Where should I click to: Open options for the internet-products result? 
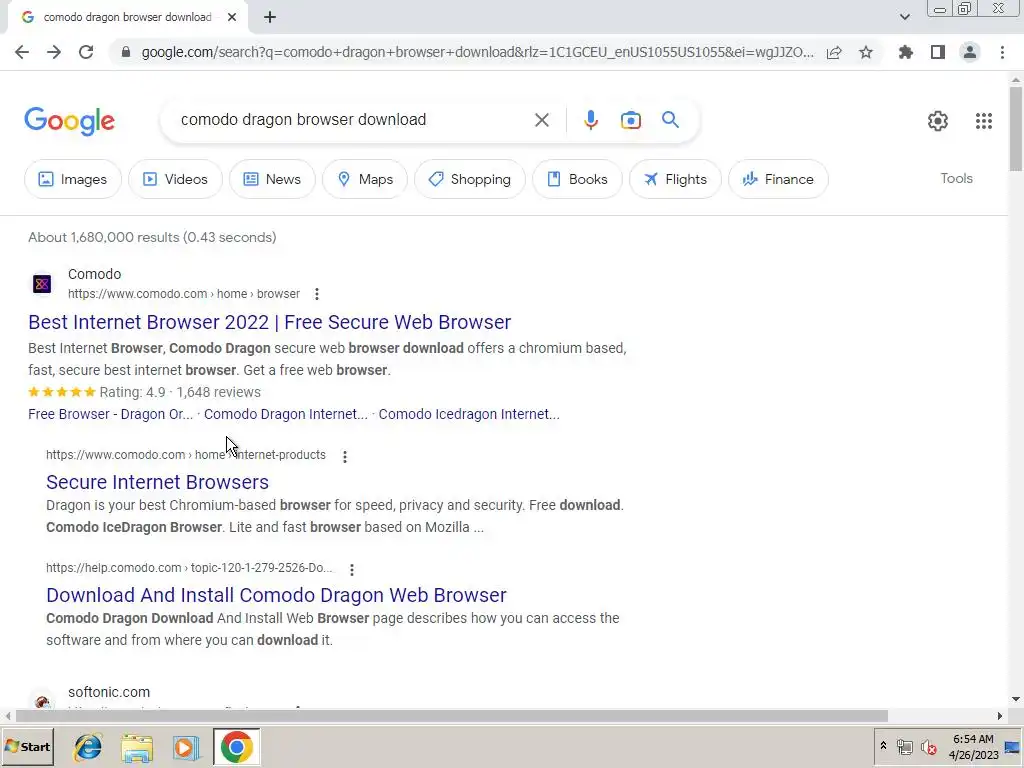[x=345, y=456]
